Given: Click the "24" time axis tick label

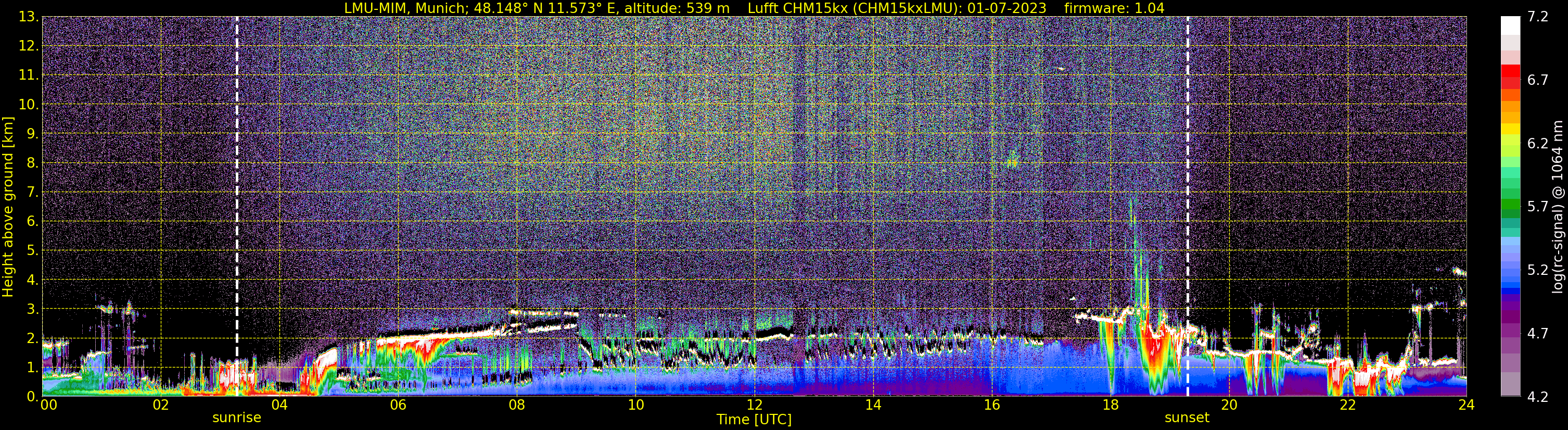Looking at the screenshot, I should point(1465,405).
